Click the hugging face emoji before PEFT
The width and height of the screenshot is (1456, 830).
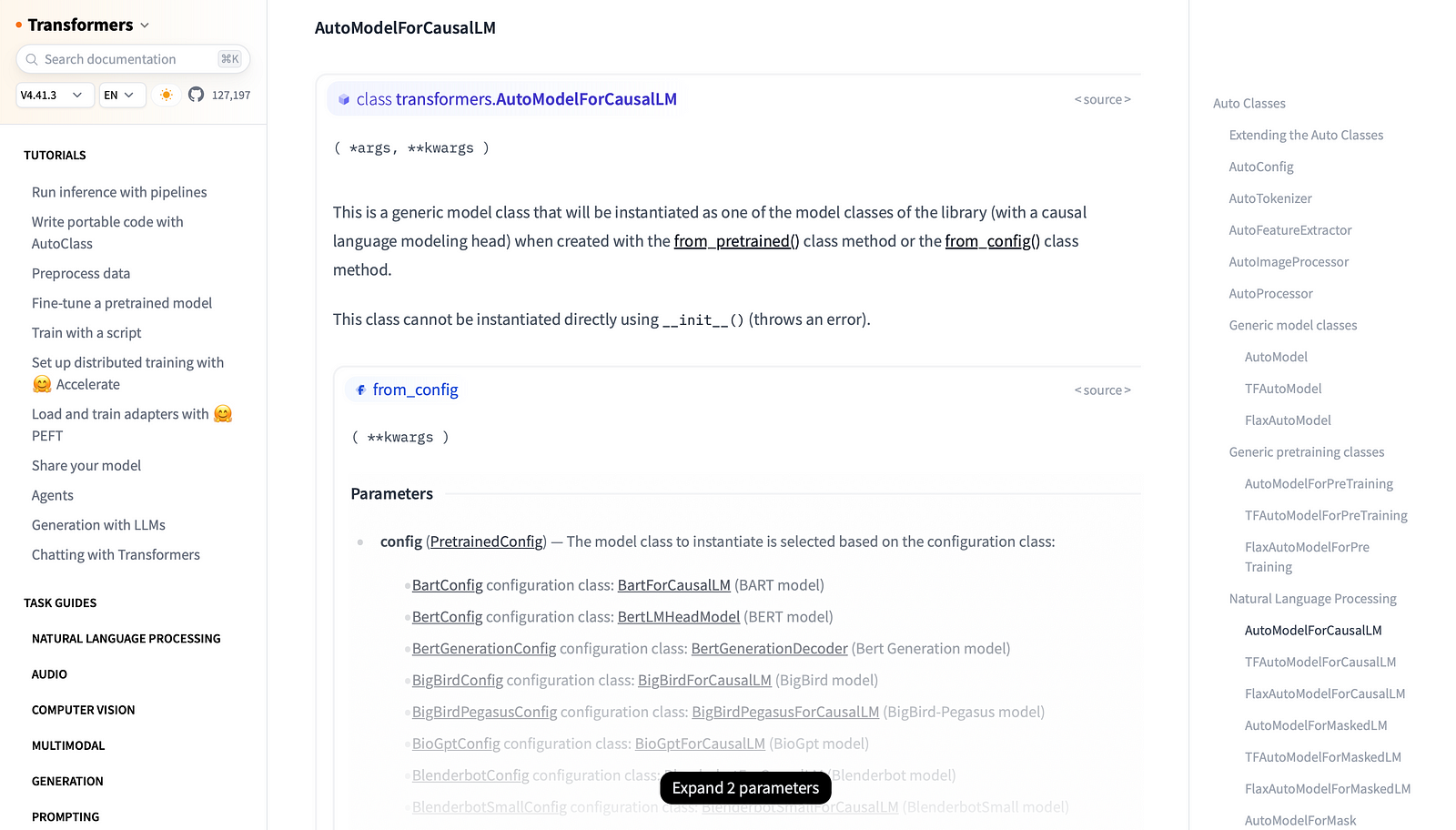tap(223, 414)
